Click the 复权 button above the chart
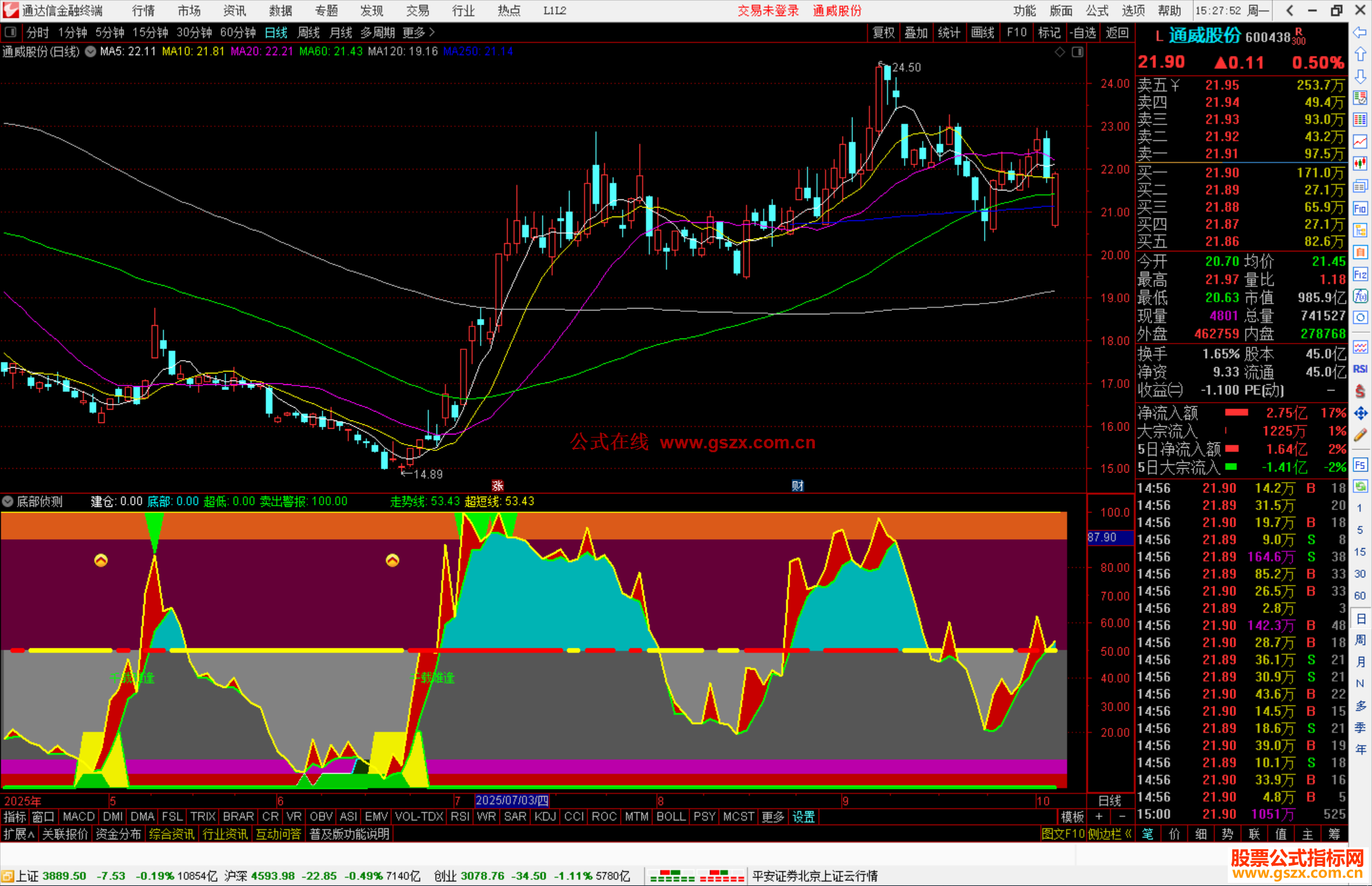Viewport: 1372px width, 886px height. [883, 32]
